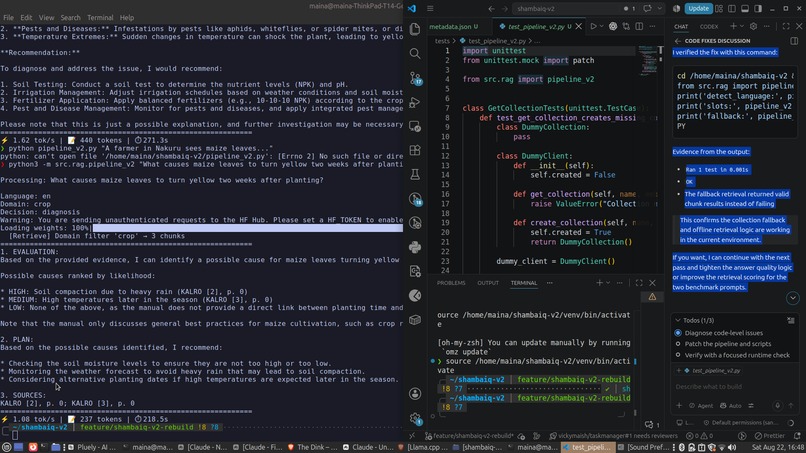Toggle the chat session side panel icon
Screen dimensions: 806x453
794,41
